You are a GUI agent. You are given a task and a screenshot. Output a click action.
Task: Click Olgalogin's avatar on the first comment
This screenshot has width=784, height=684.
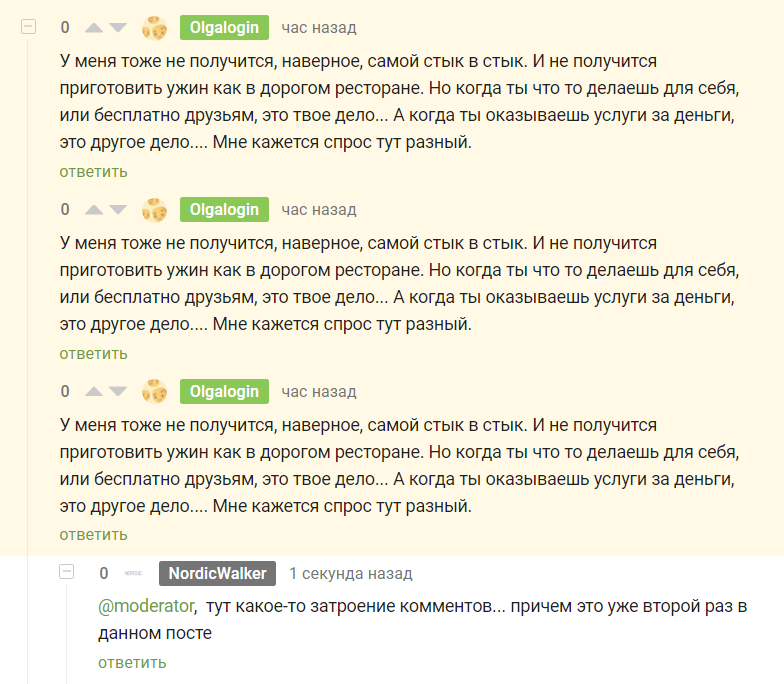tap(154, 28)
